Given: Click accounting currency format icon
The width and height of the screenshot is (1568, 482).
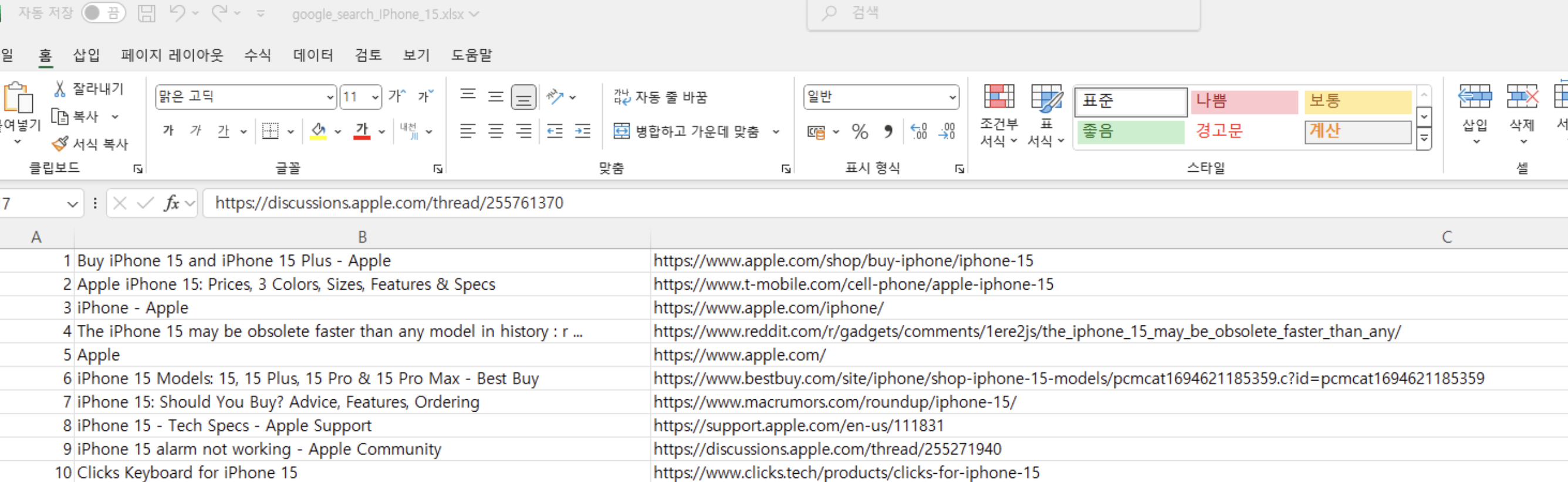Looking at the screenshot, I should tap(816, 131).
